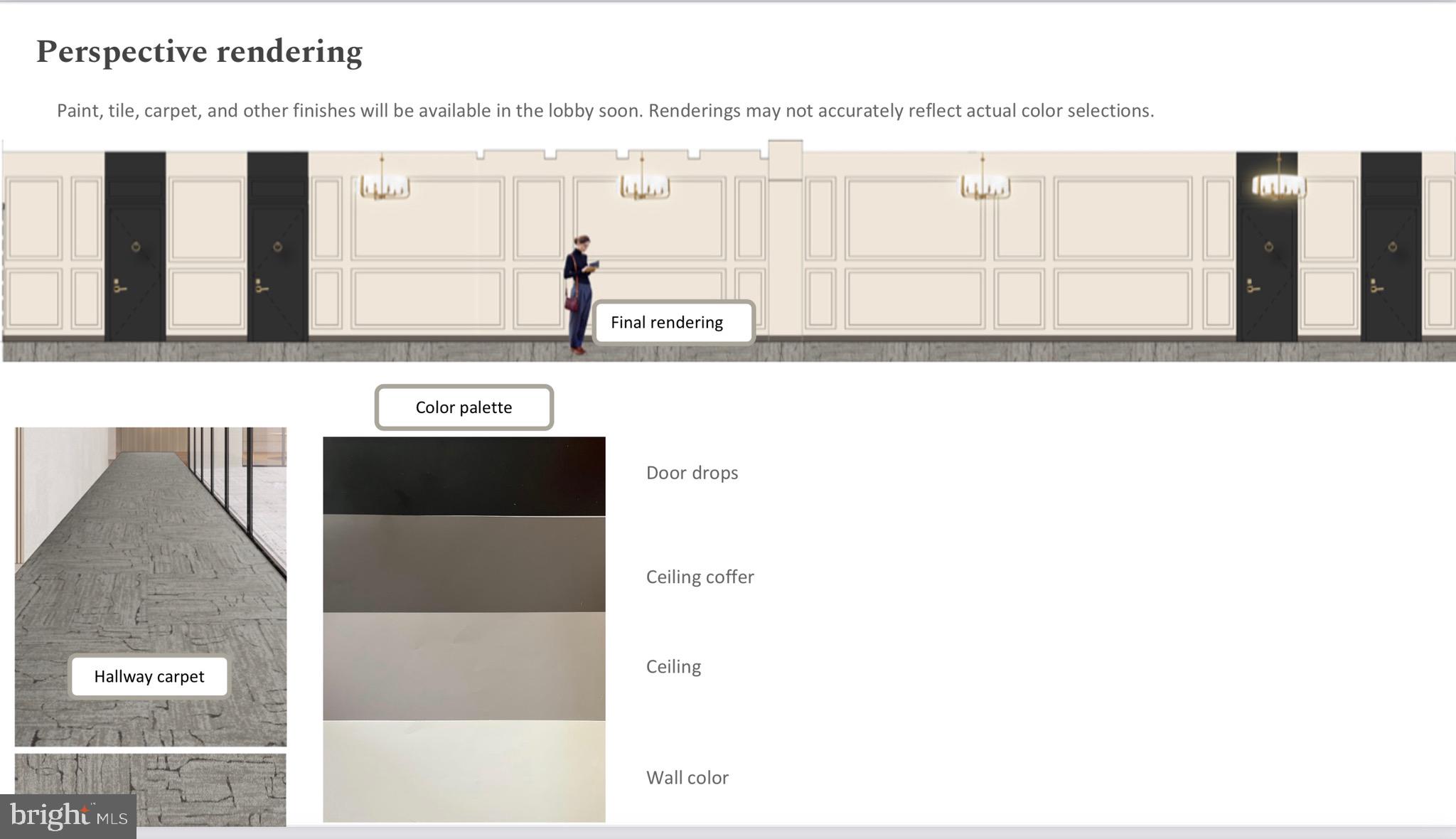The height and width of the screenshot is (839, 1456).
Task: Click the finishes disclaimer sentence
Action: (605, 111)
